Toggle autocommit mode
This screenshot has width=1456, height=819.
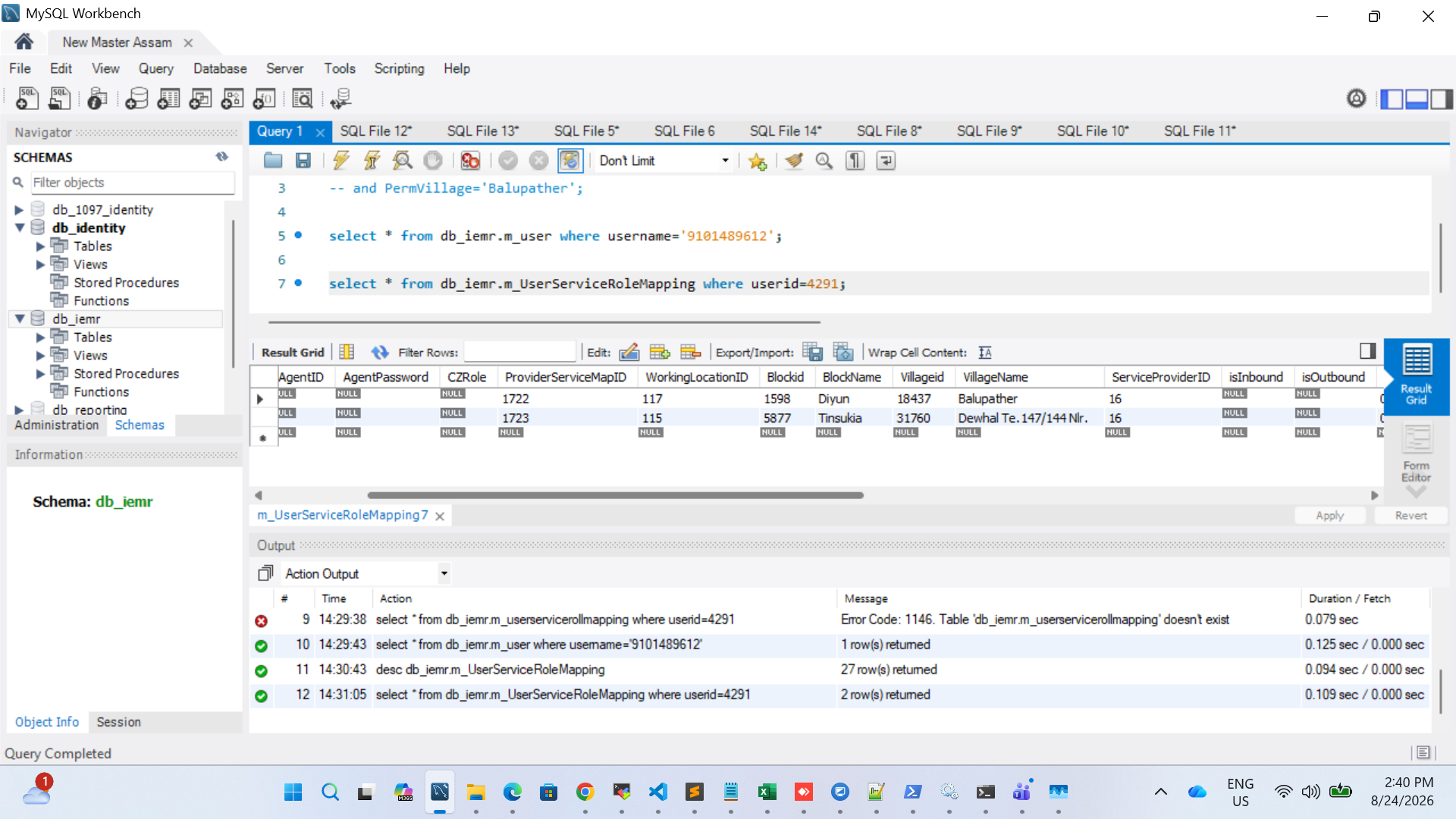click(x=570, y=161)
